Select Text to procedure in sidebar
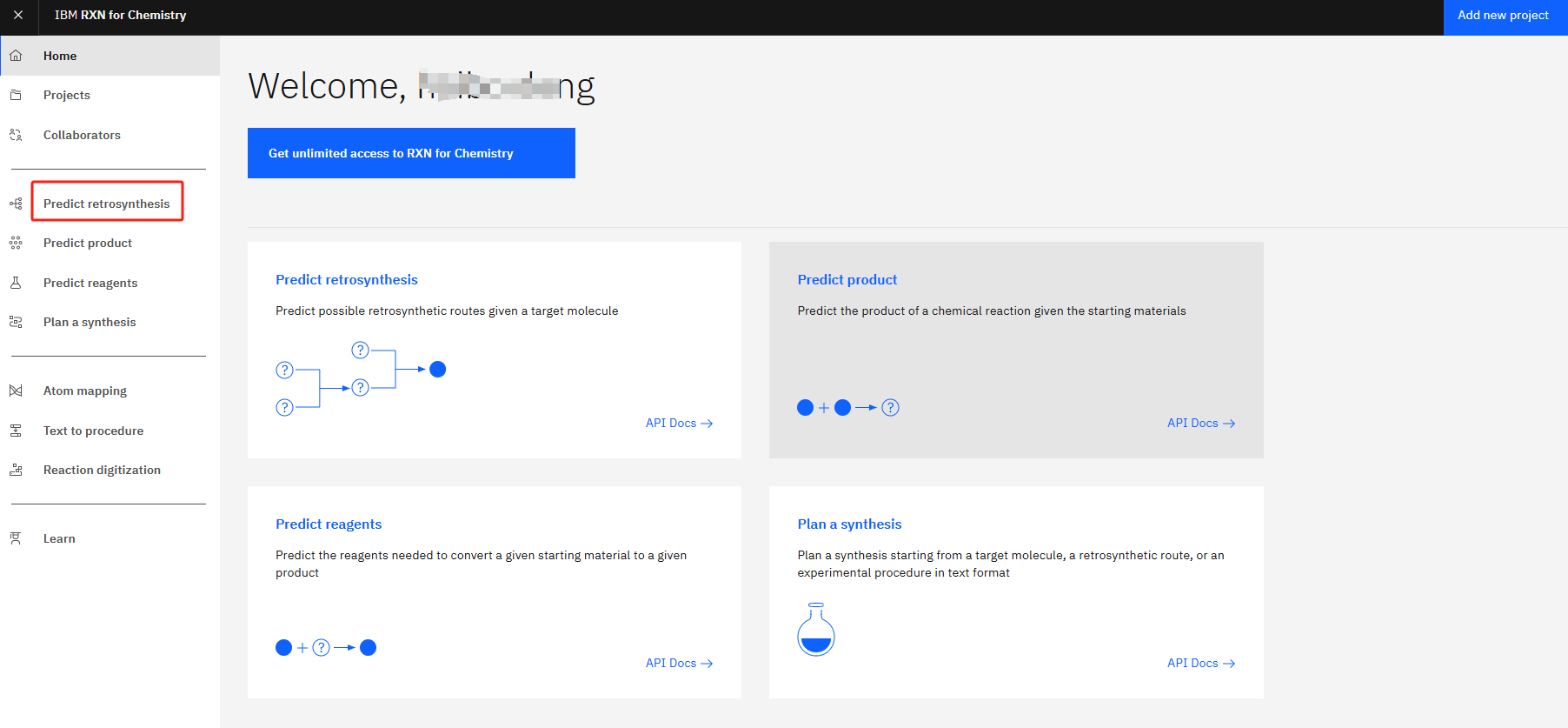This screenshot has width=1568, height=728. [110, 431]
